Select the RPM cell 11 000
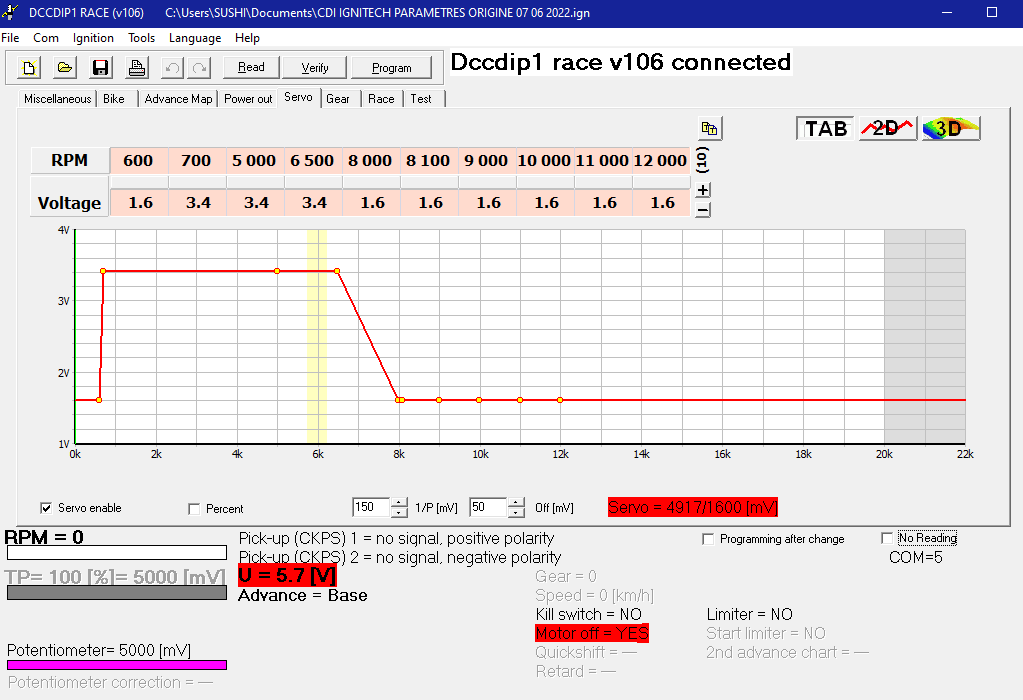The width and height of the screenshot is (1023, 700). [603, 160]
